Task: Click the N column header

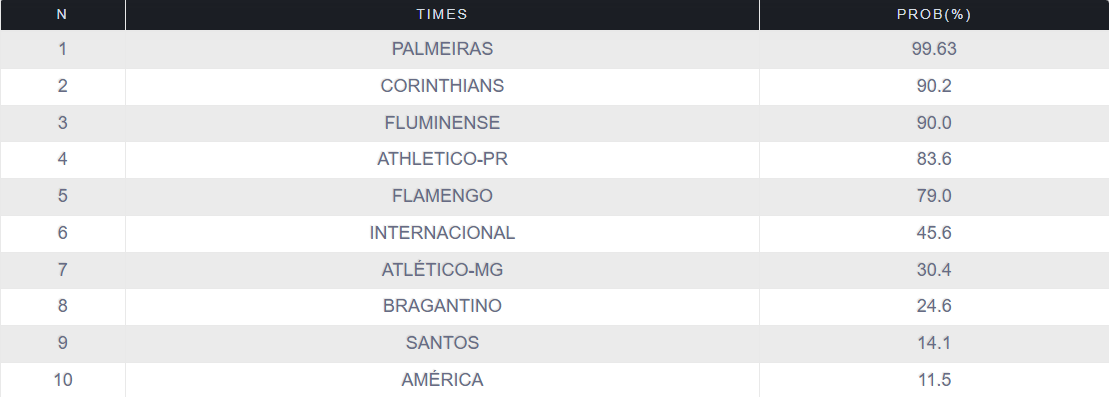Action: pos(62,15)
